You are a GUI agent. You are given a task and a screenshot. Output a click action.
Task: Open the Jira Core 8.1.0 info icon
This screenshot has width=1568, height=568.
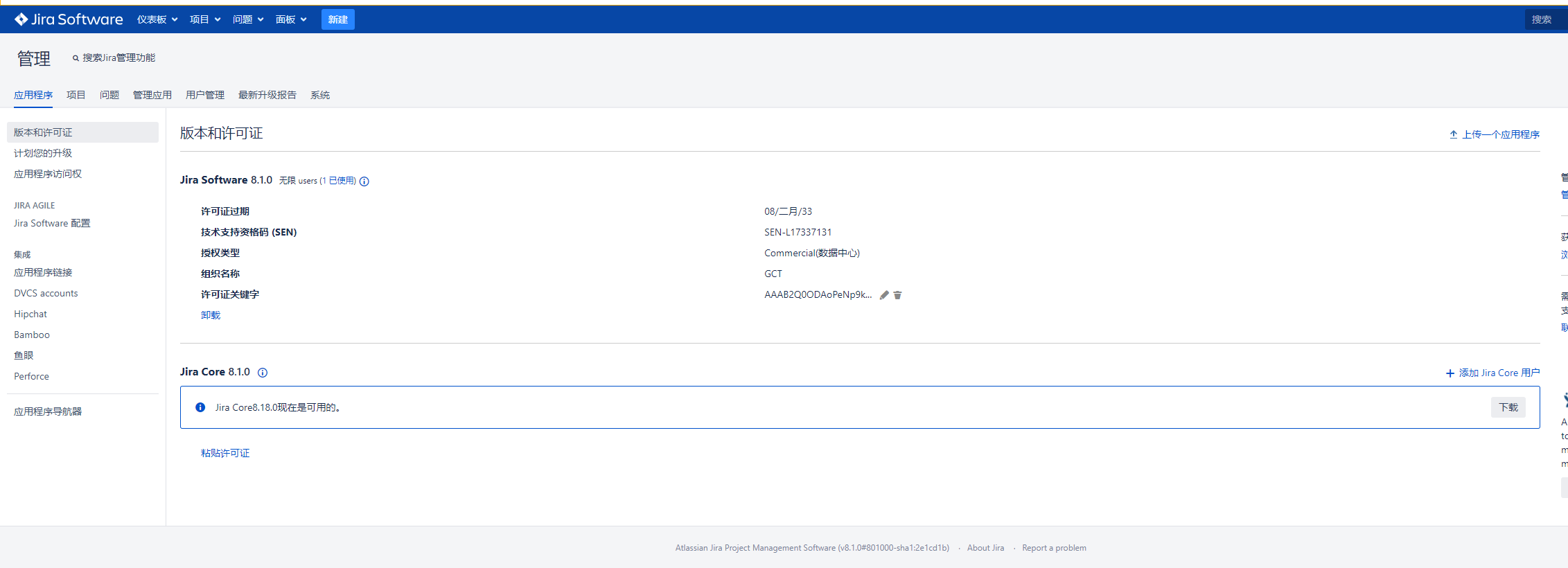pyautogui.click(x=263, y=373)
